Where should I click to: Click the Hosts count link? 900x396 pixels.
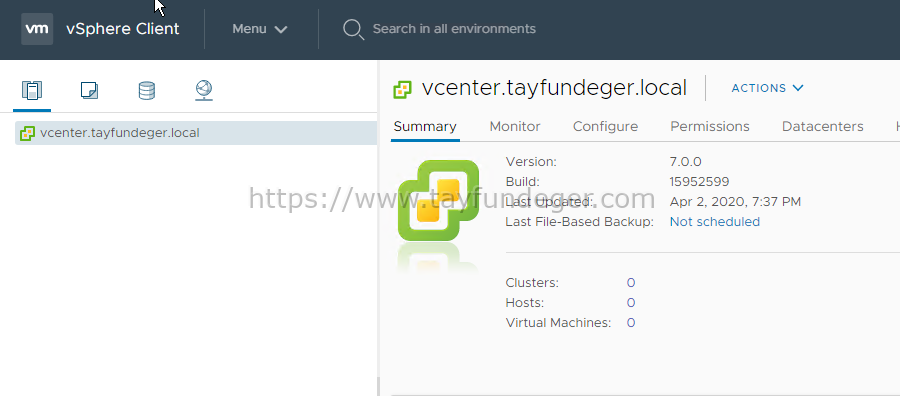click(631, 302)
